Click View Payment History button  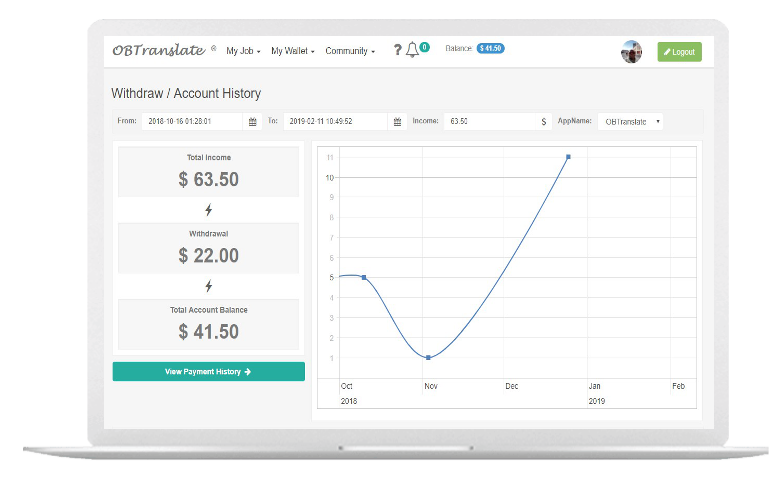pyautogui.click(x=208, y=371)
